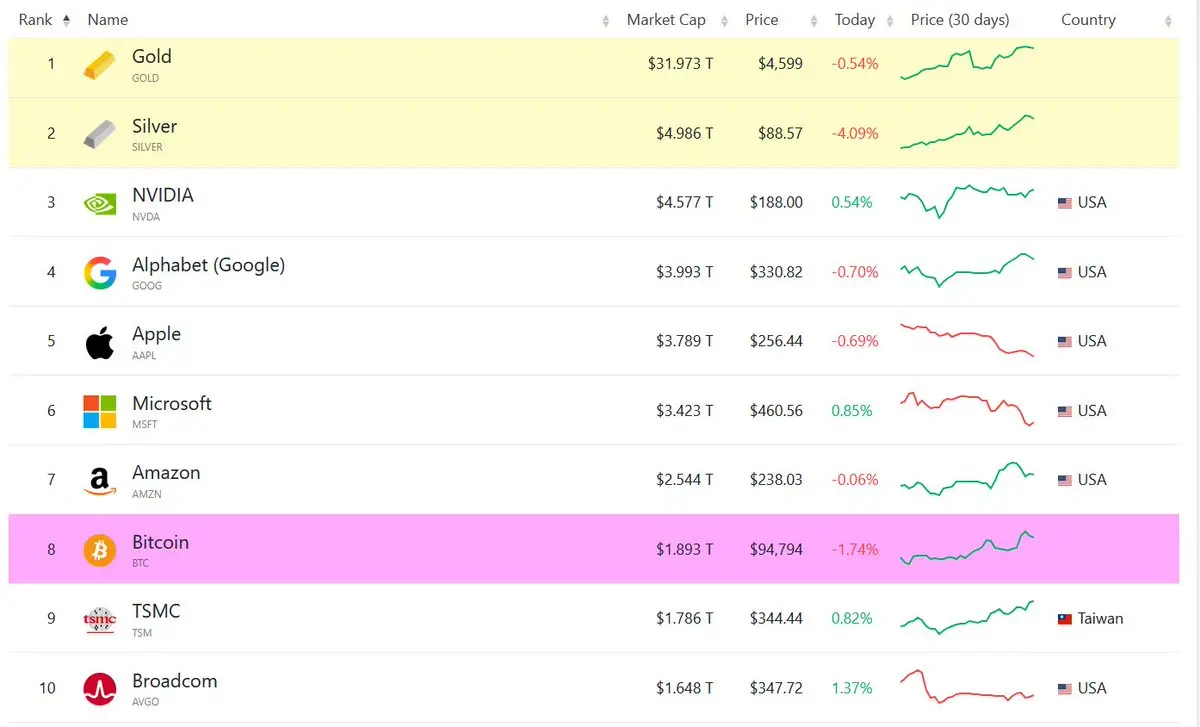Open the Microsoft company link
1200x727 pixels.
(x=172, y=404)
